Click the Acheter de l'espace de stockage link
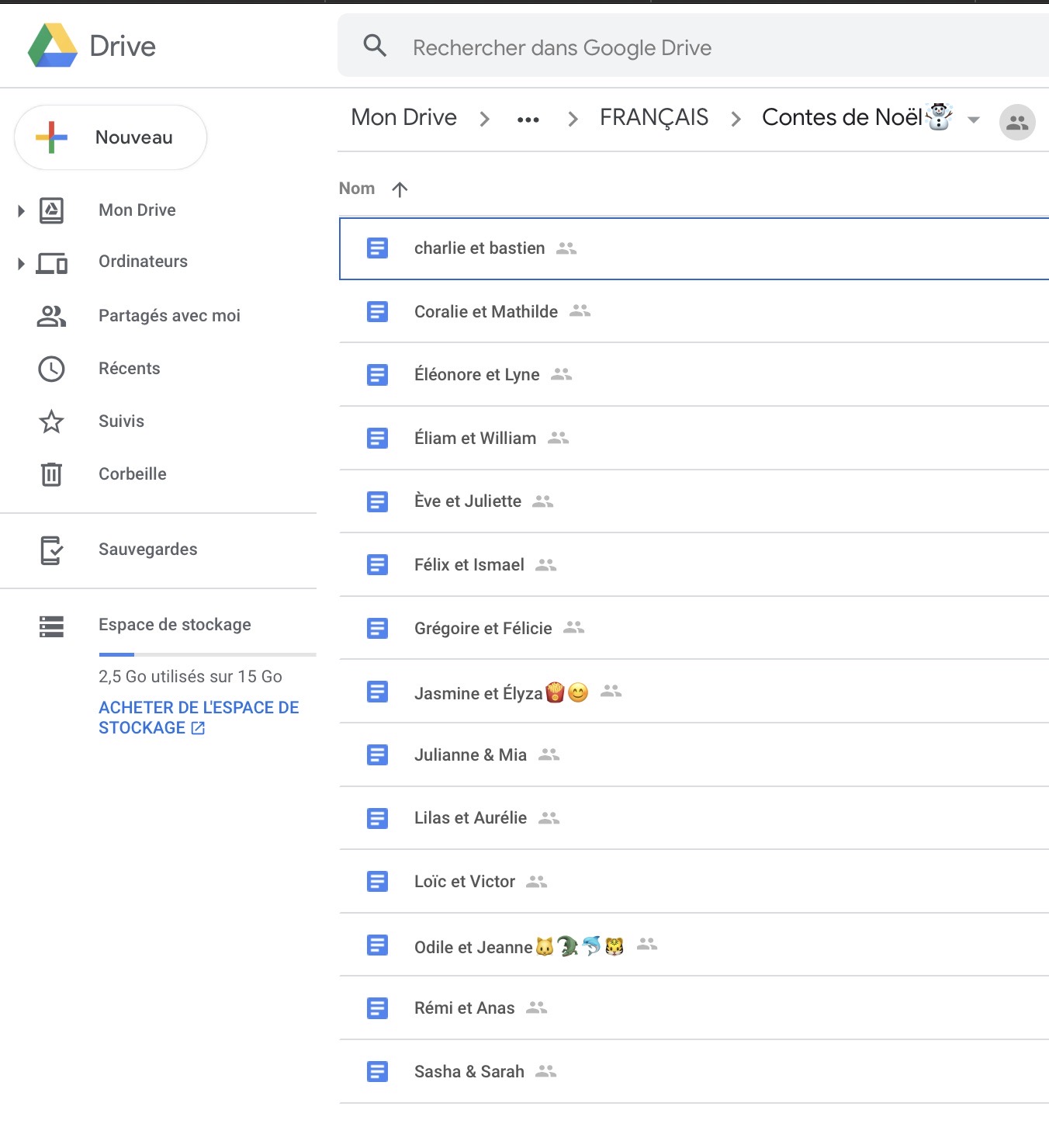This screenshot has height=1148, width=1049. 199,718
